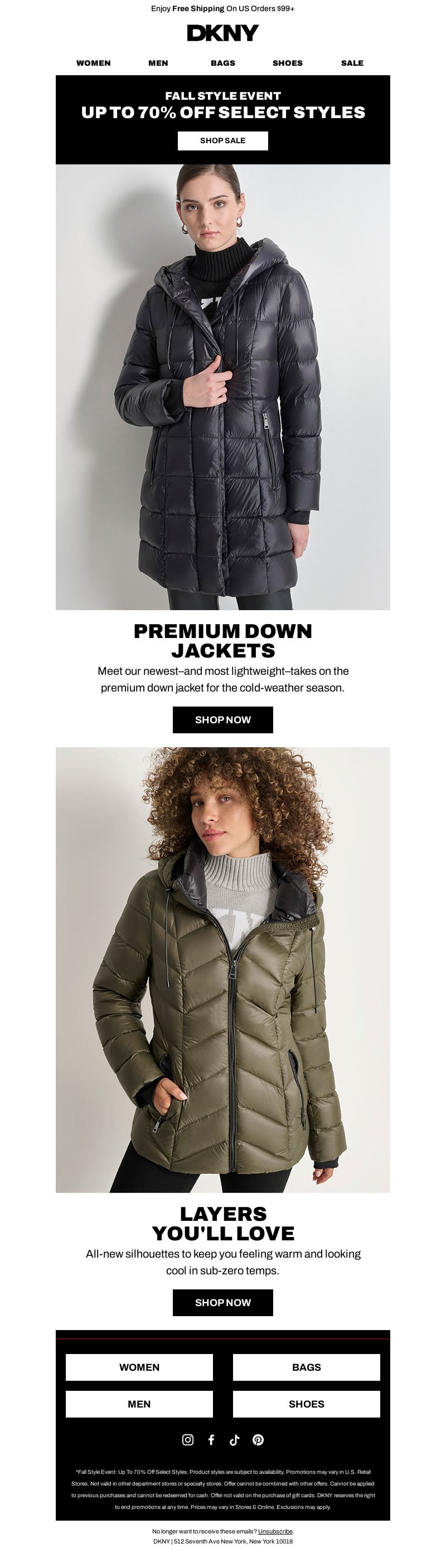Open DKNY TikTok icon
The width and height of the screenshot is (446, 1568).
pos(235,1440)
